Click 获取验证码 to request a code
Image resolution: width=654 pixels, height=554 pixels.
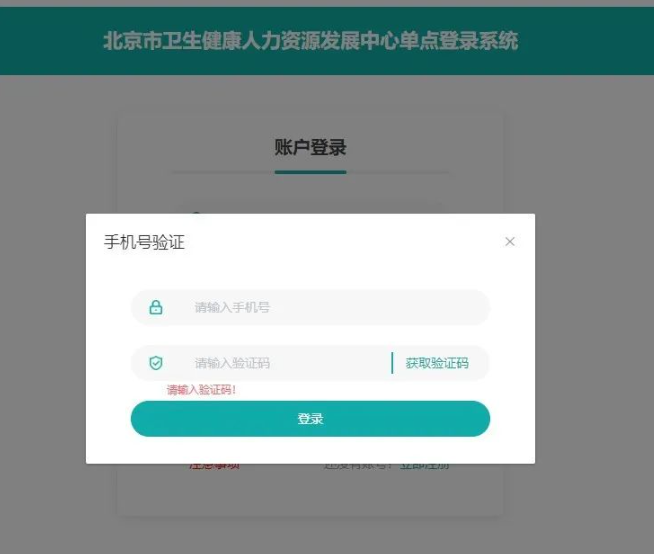(437, 363)
